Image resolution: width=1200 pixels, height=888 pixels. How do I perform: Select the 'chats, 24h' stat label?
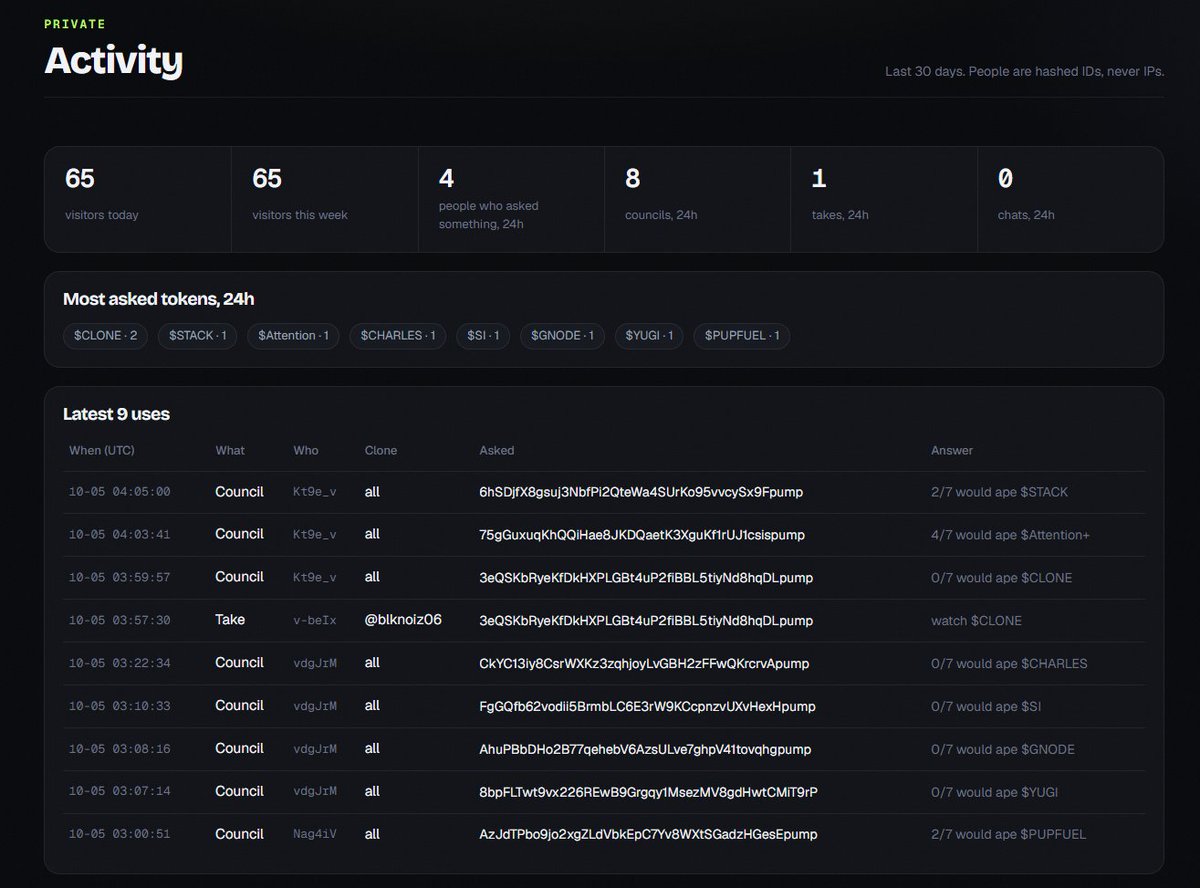coord(1026,215)
